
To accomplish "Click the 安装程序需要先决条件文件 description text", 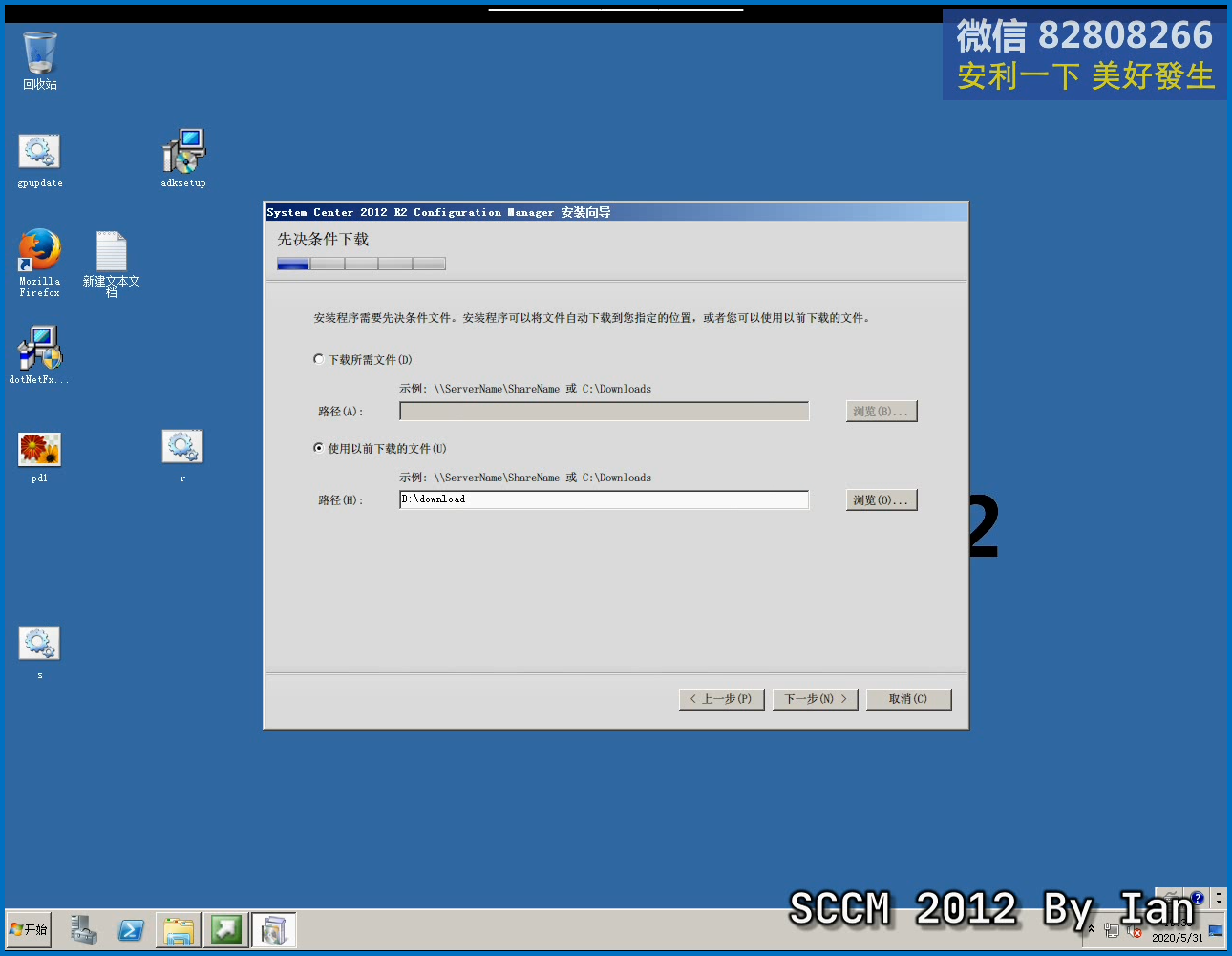I will [x=593, y=318].
